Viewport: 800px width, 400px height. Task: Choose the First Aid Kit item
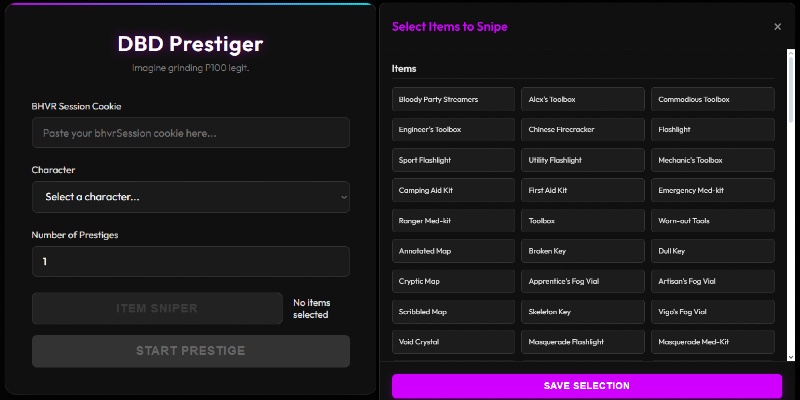584,190
